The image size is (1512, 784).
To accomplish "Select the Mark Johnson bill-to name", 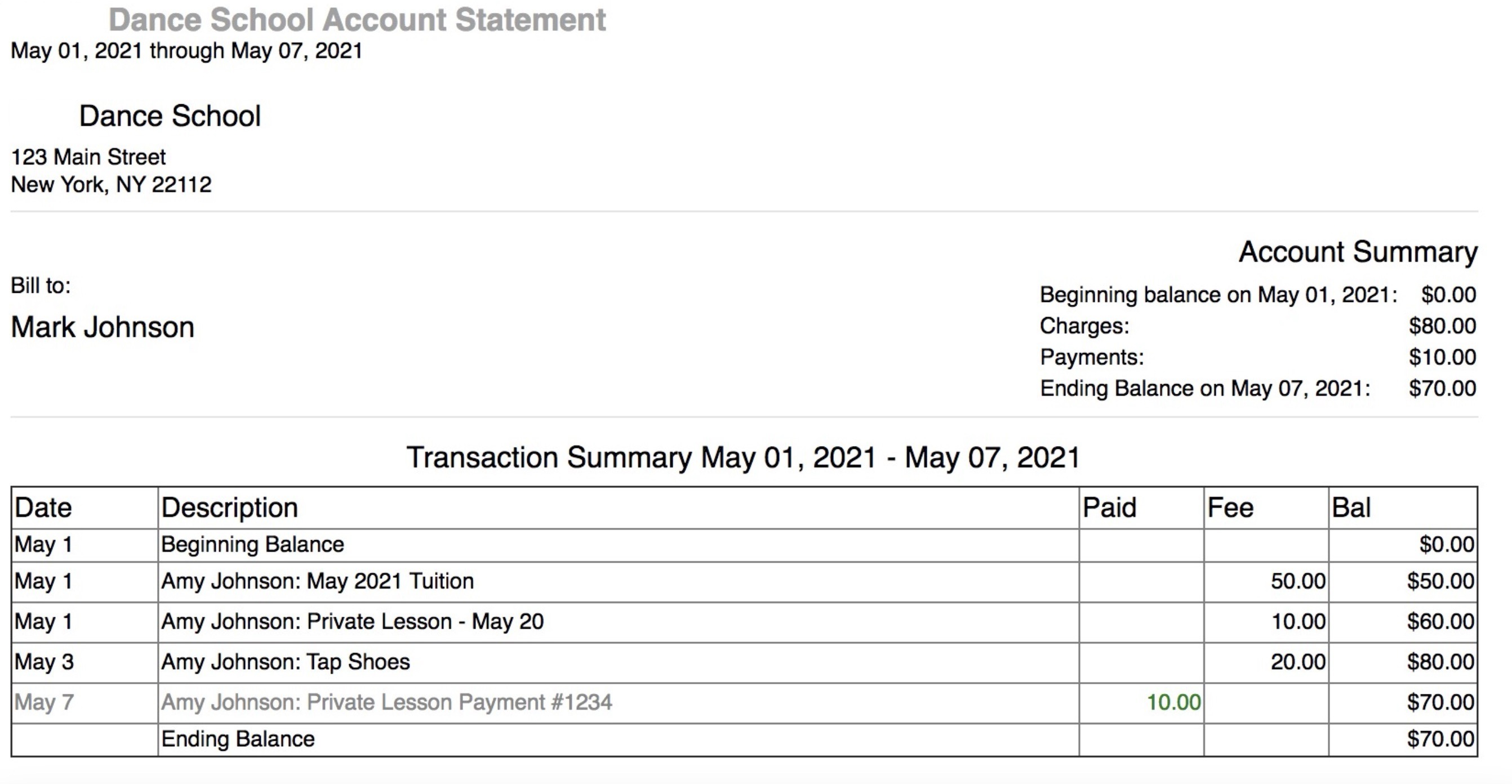I will 103,327.
